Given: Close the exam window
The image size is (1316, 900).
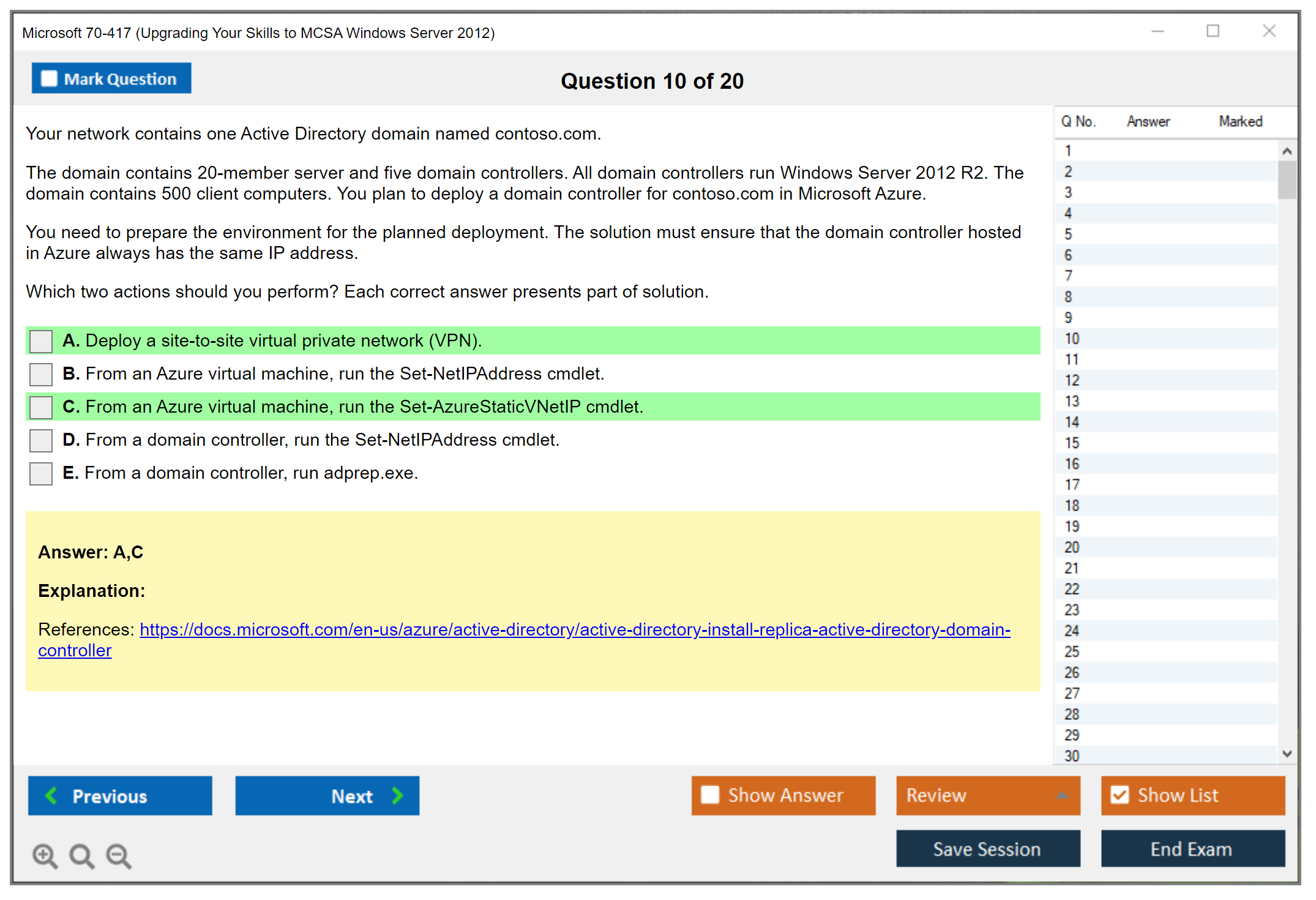Looking at the screenshot, I should [1269, 31].
